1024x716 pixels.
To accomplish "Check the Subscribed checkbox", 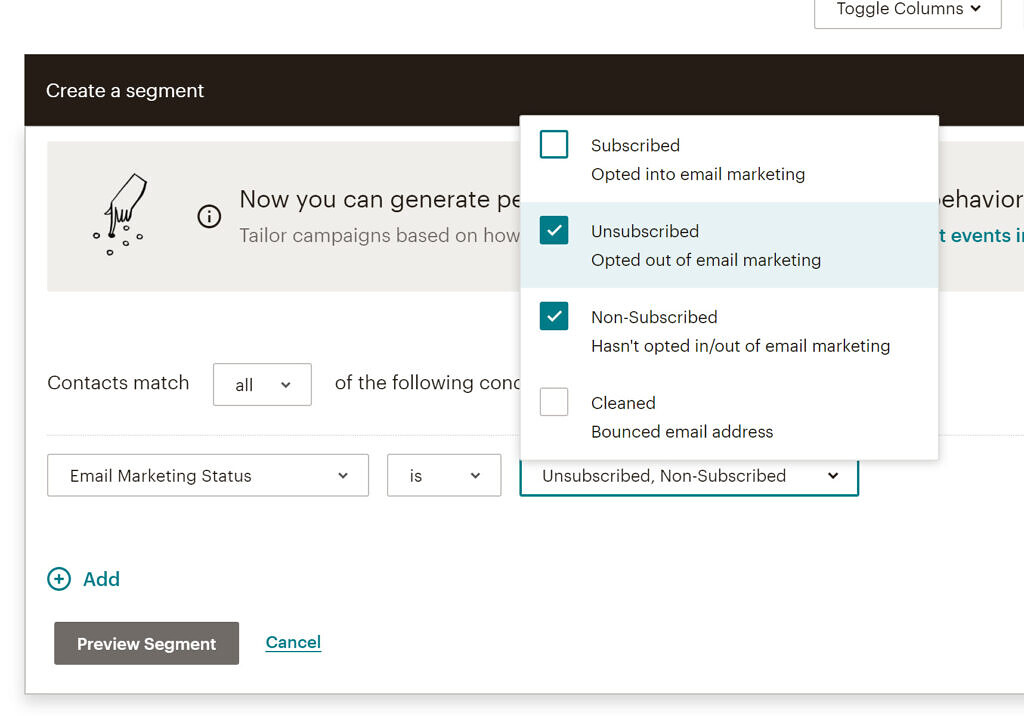I will [553, 144].
